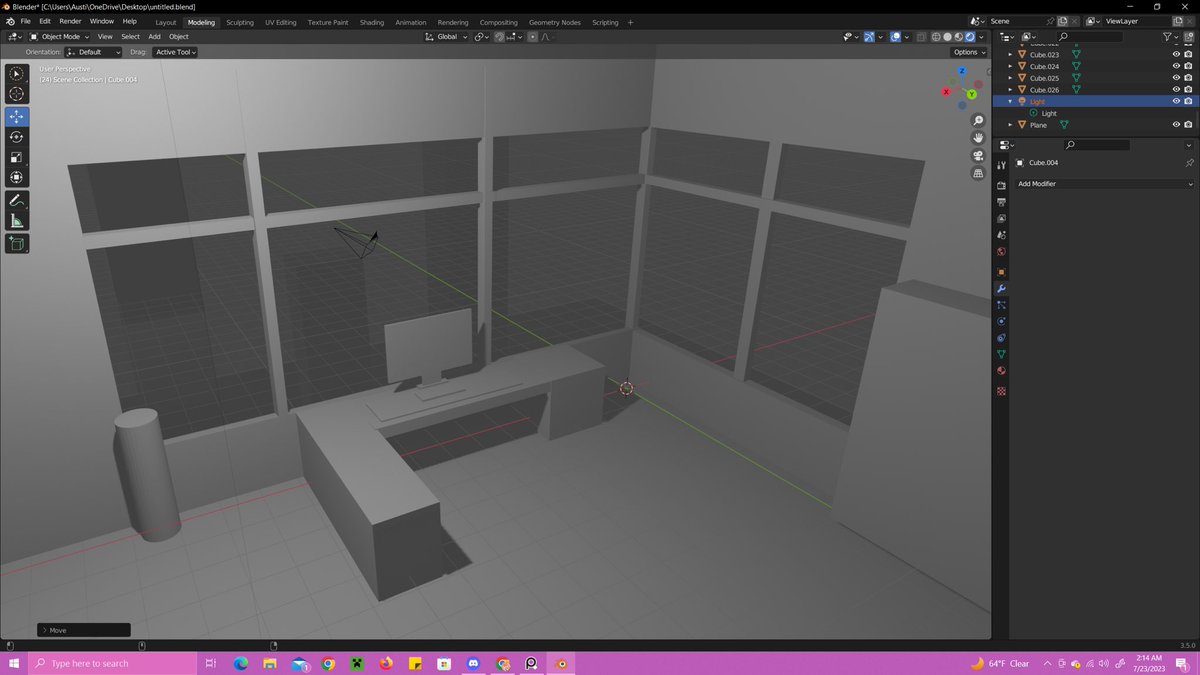Toggle Cube.025 eye visibility
The image size is (1200, 675).
[1176, 78]
